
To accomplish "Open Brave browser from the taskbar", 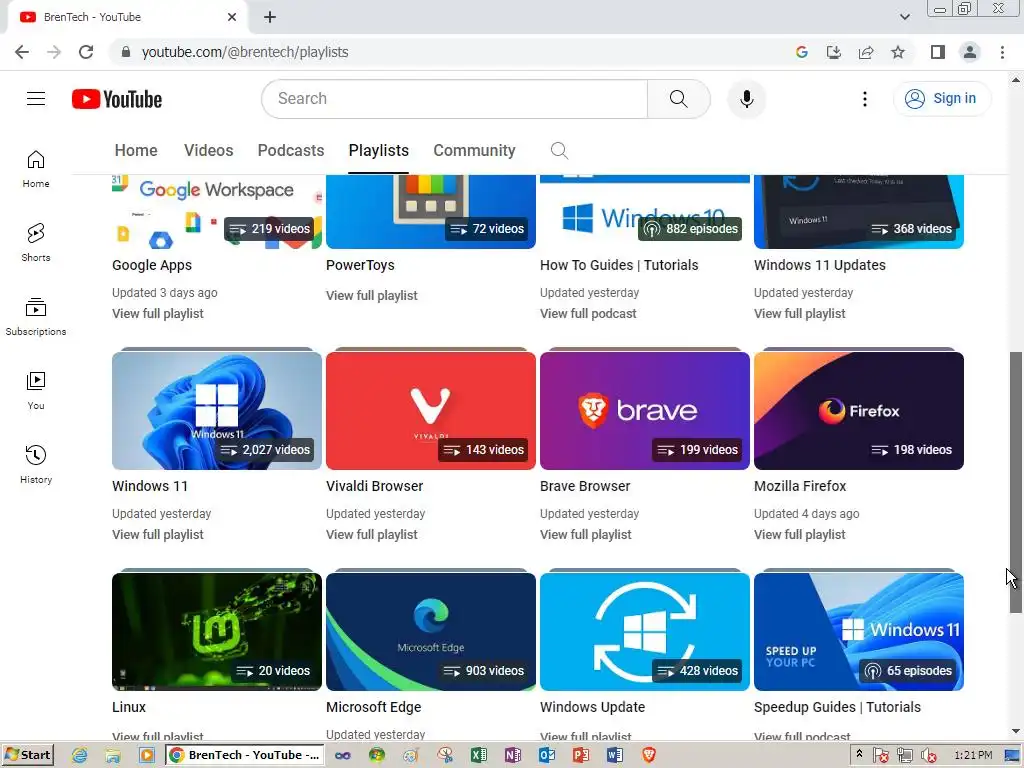I will click(x=648, y=755).
